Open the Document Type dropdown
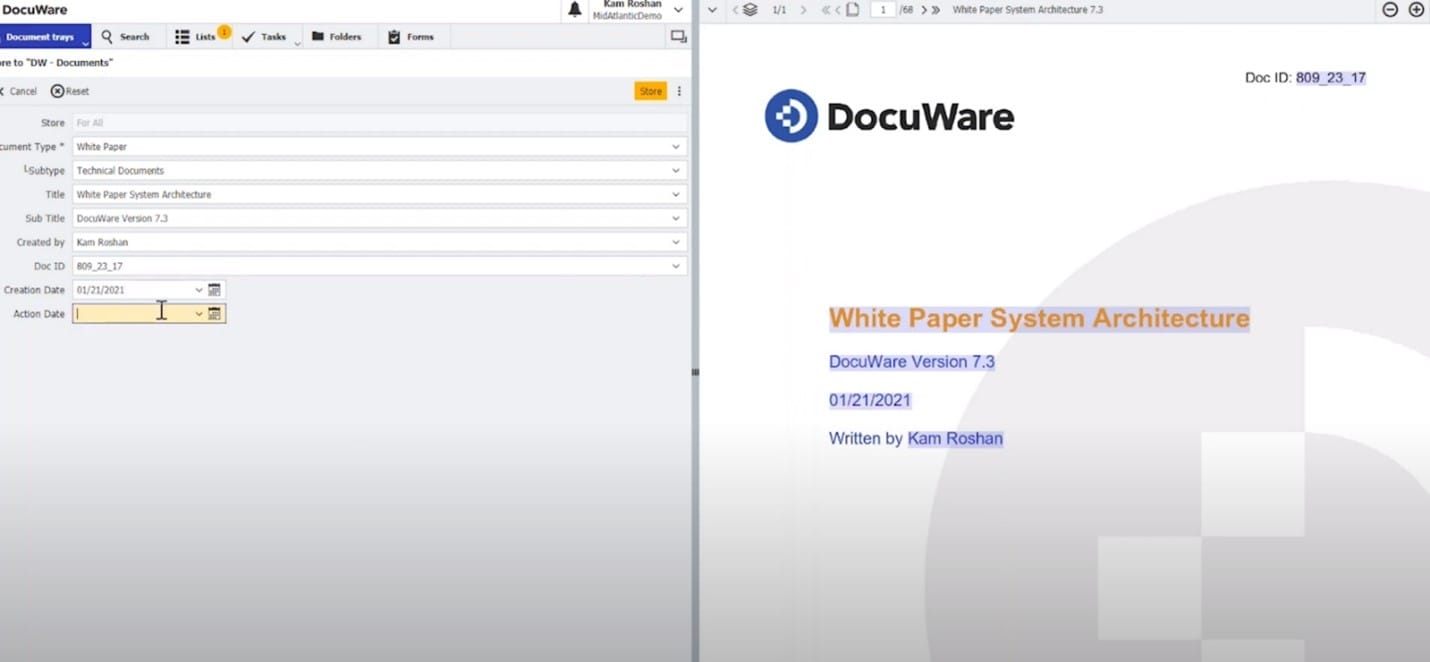Image resolution: width=1430 pixels, height=662 pixels. pyautogui.click(x=676, y=146)
